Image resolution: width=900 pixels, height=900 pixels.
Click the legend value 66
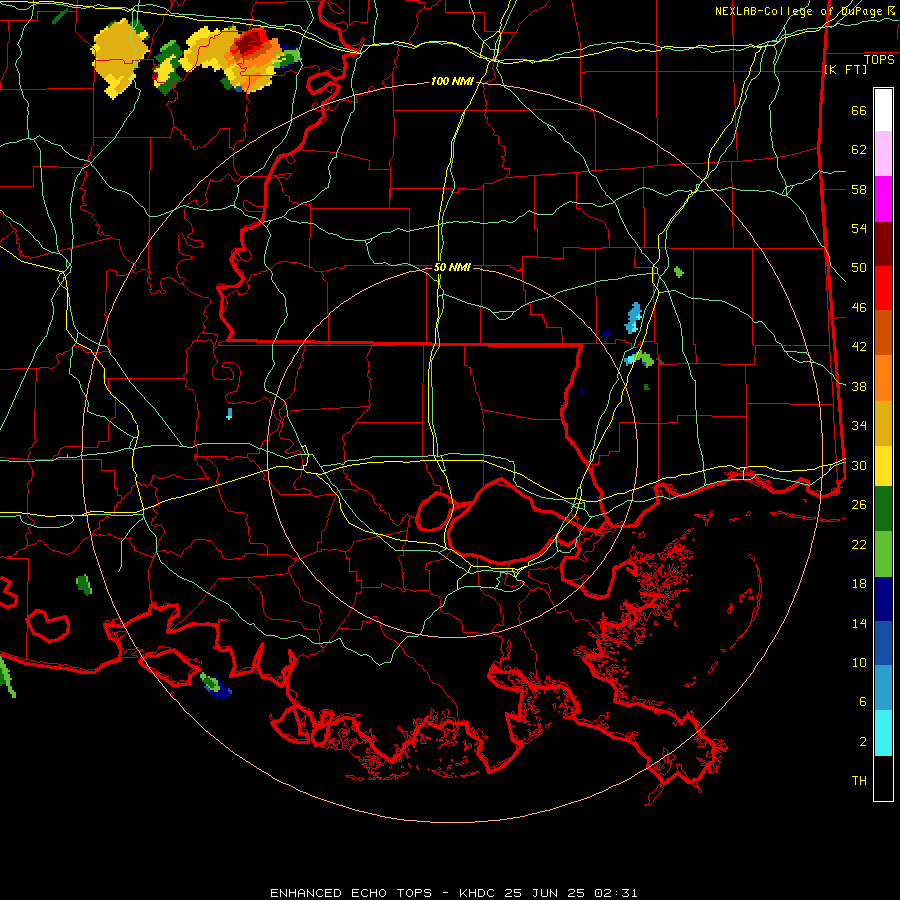tap(859, 111)
